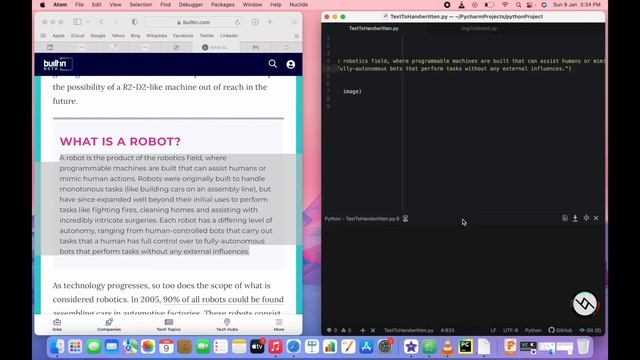Change LF line ending in status bar
The image size is (640, 360).
click(x=493, y=330)
